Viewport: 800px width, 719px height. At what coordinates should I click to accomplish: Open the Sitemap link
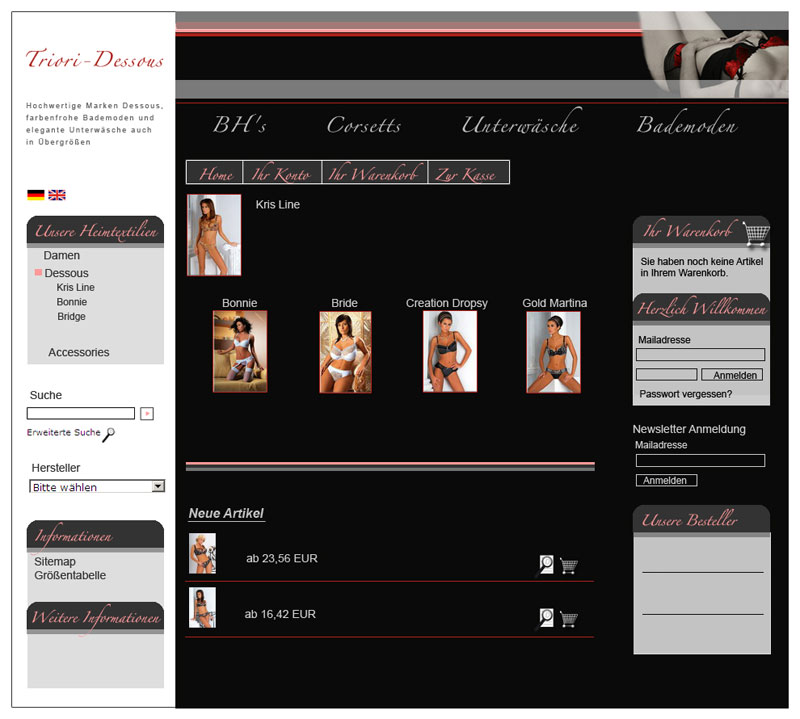tap(55, 561)
